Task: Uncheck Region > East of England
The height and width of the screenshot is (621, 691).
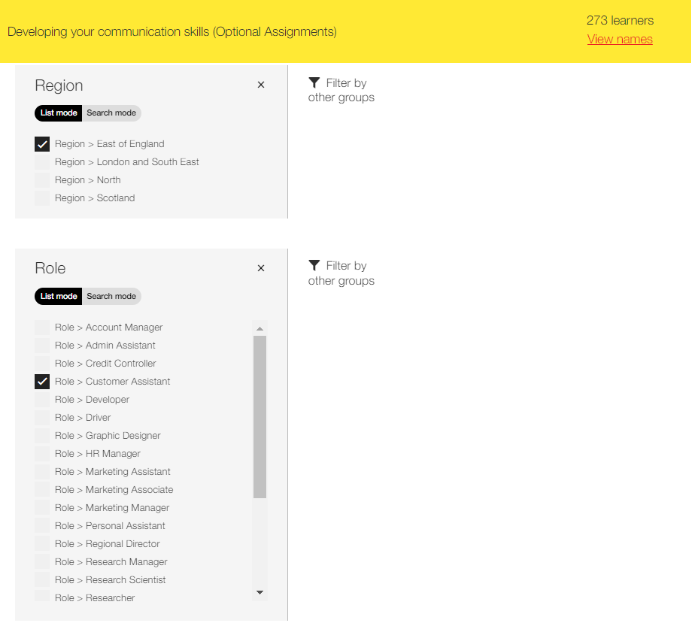Action: (x=42, y=144)
